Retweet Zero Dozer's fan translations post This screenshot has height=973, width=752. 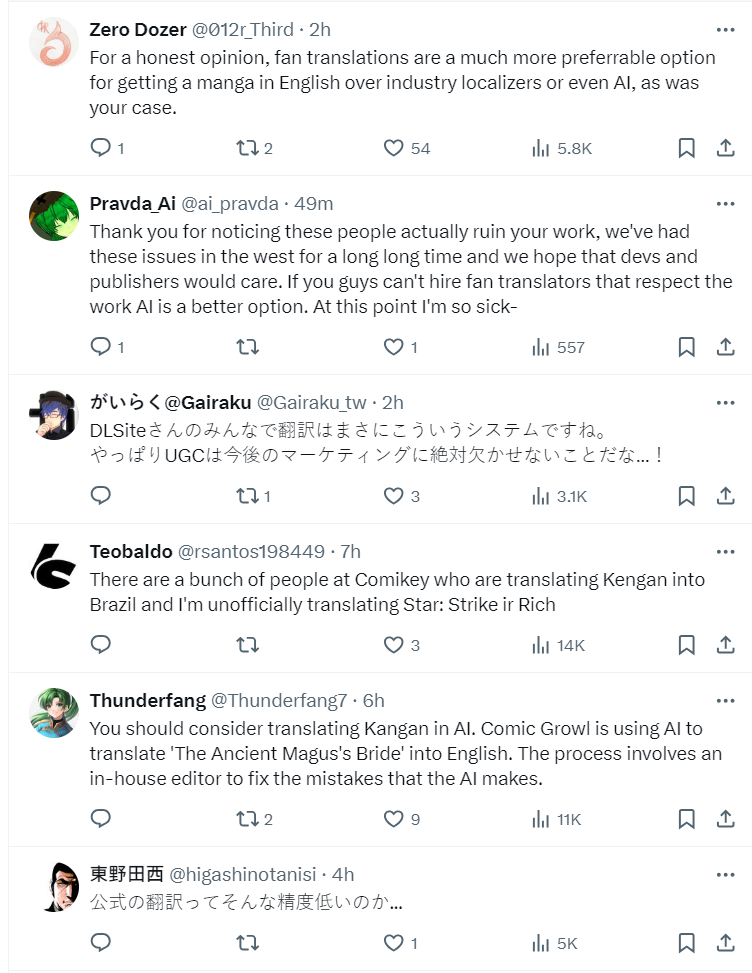[x=247, y=148]
